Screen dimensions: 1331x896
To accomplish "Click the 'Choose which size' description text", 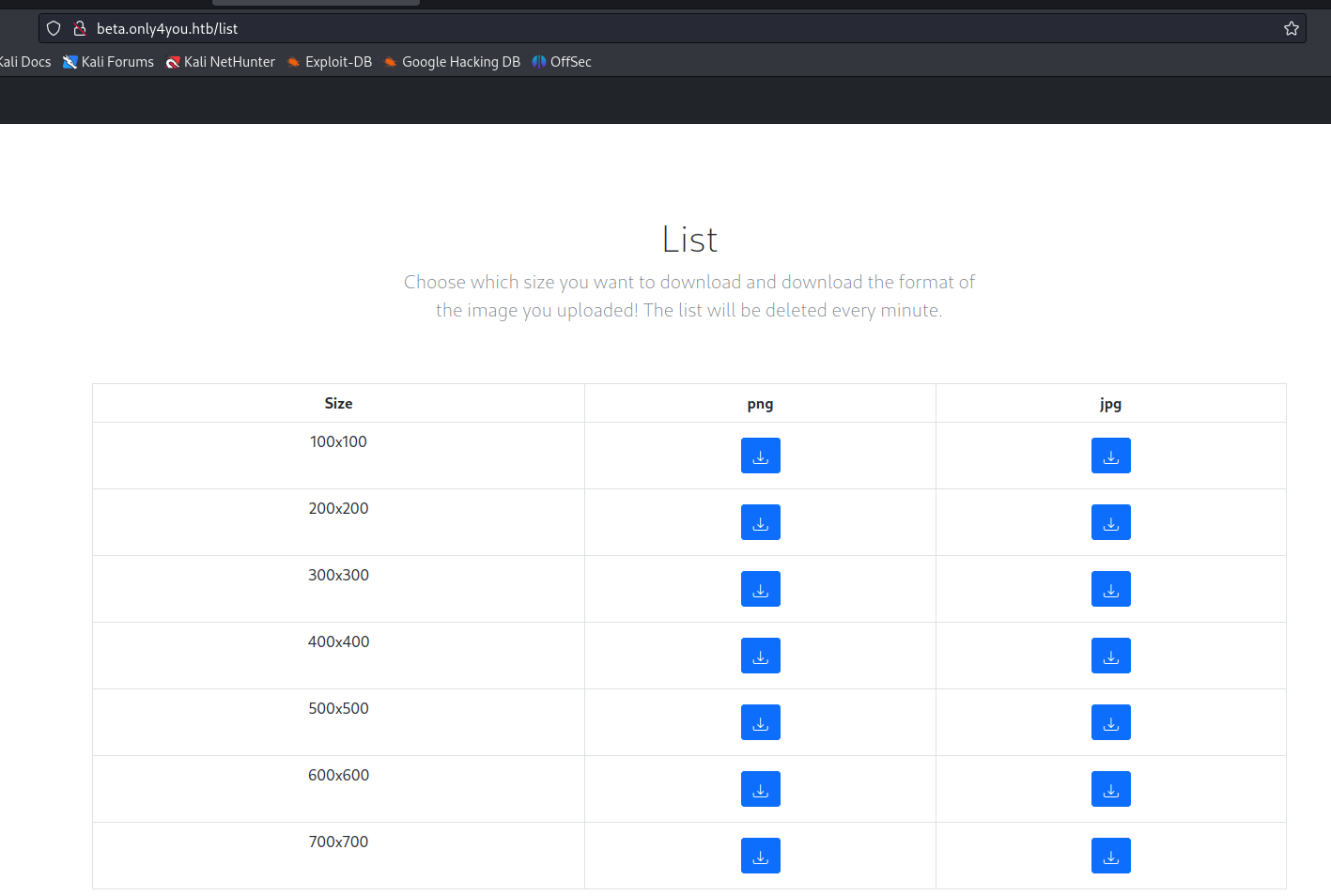I will point(689,296).
